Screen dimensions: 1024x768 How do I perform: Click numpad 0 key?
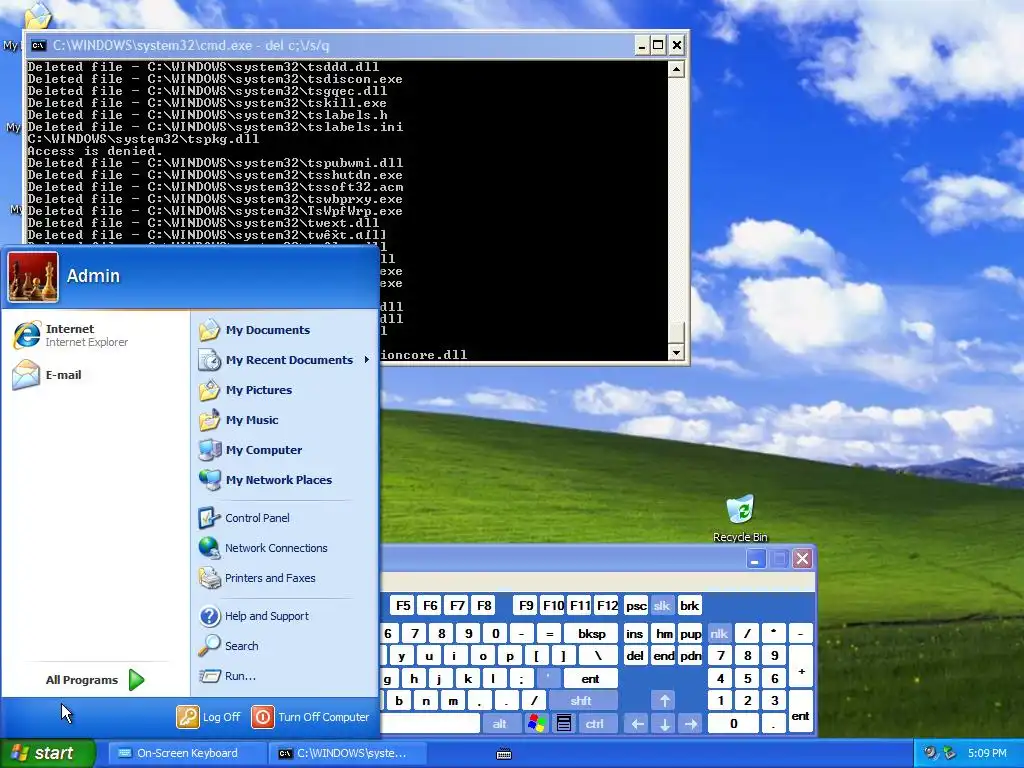(x=733, y=724)
